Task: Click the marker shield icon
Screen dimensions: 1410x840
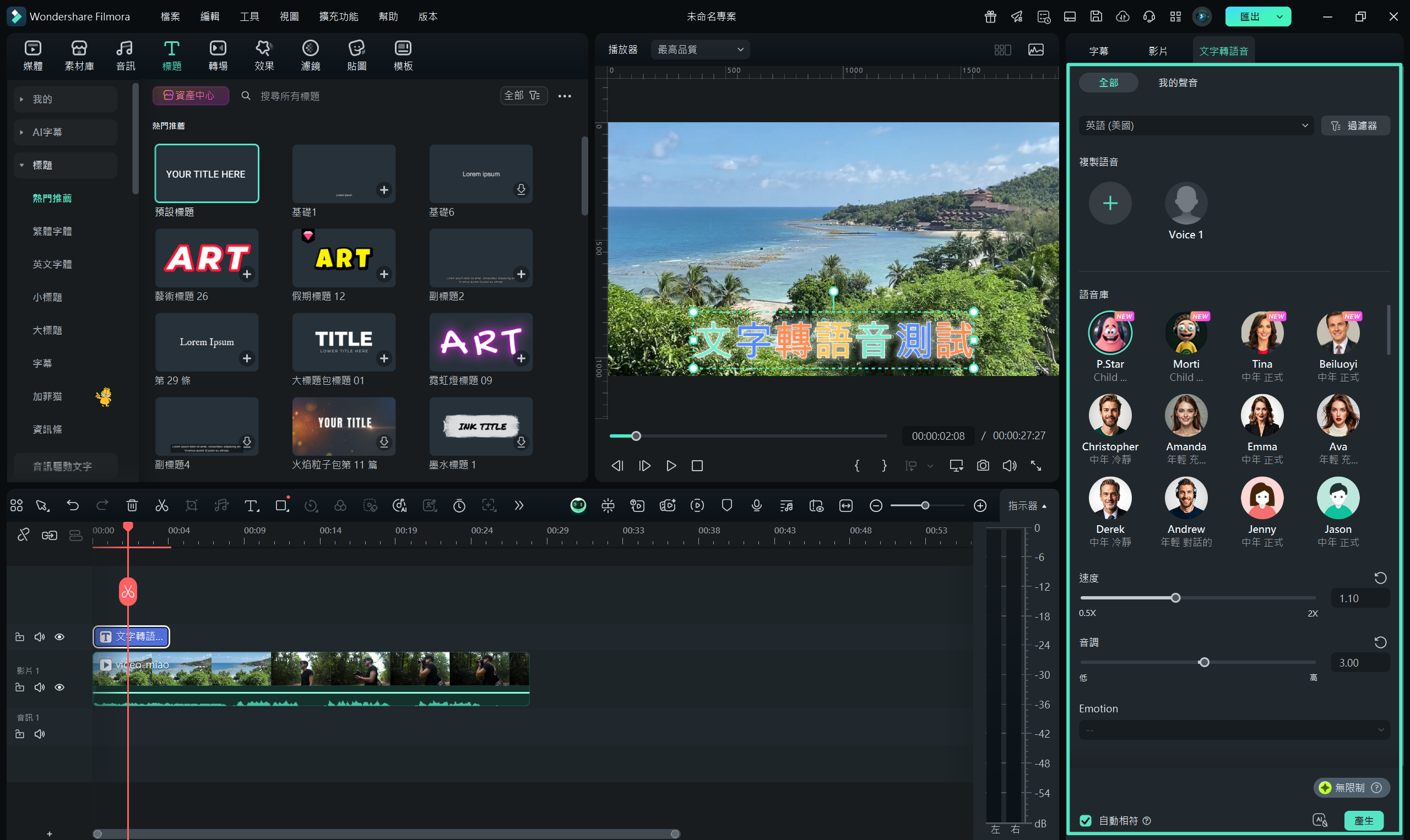Action: (727, 505)
